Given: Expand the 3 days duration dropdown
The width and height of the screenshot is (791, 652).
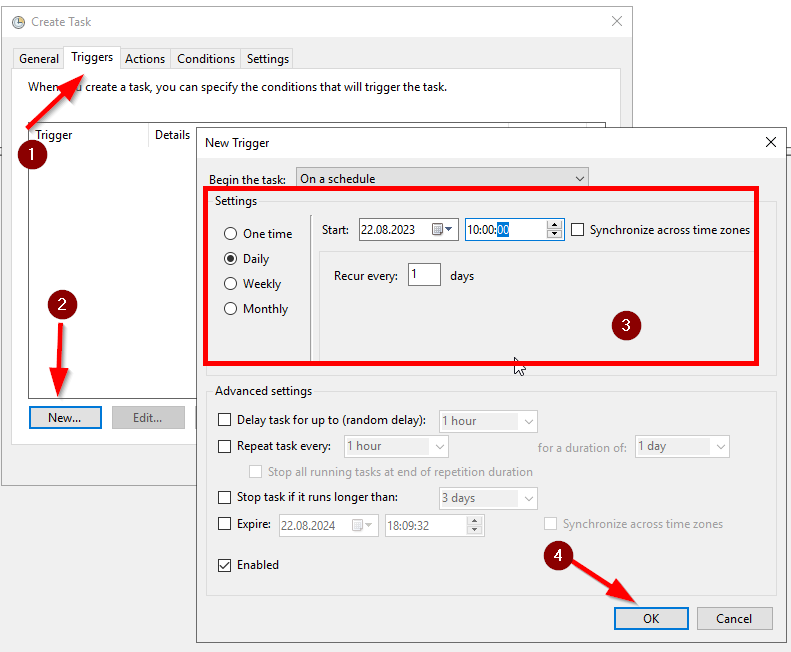Looking at the screenshot, I should pyautogui.click(x=488, y=498).
